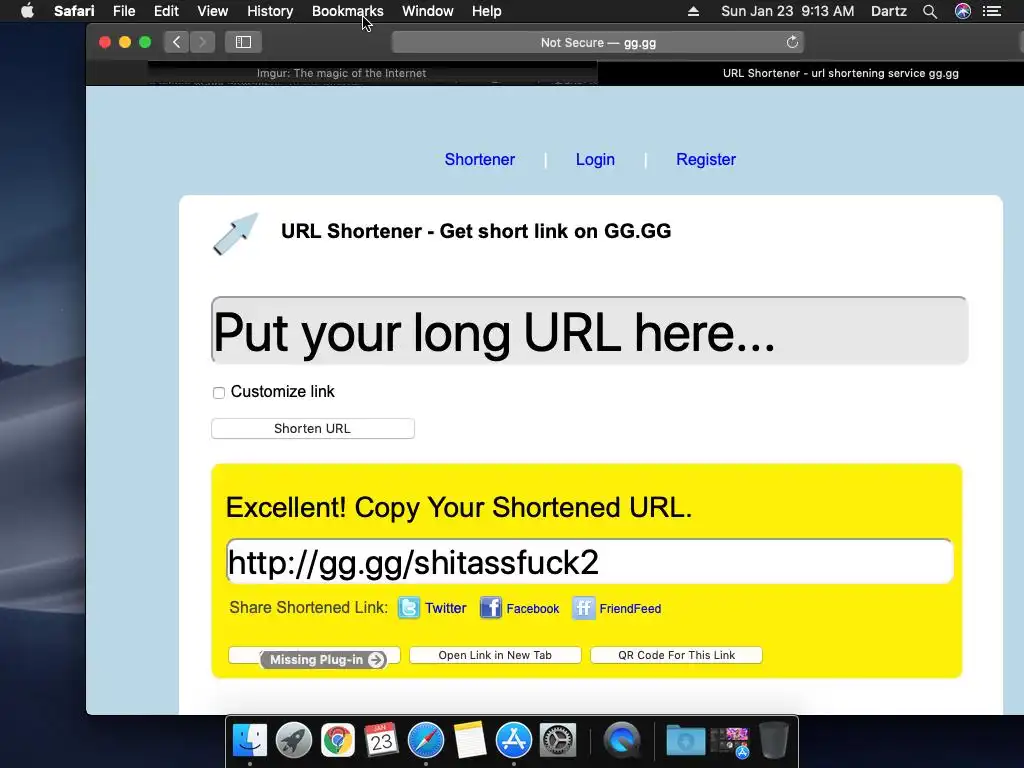Click the Twitter text link
Viewport: 1024px width, 768px height.
445,608
